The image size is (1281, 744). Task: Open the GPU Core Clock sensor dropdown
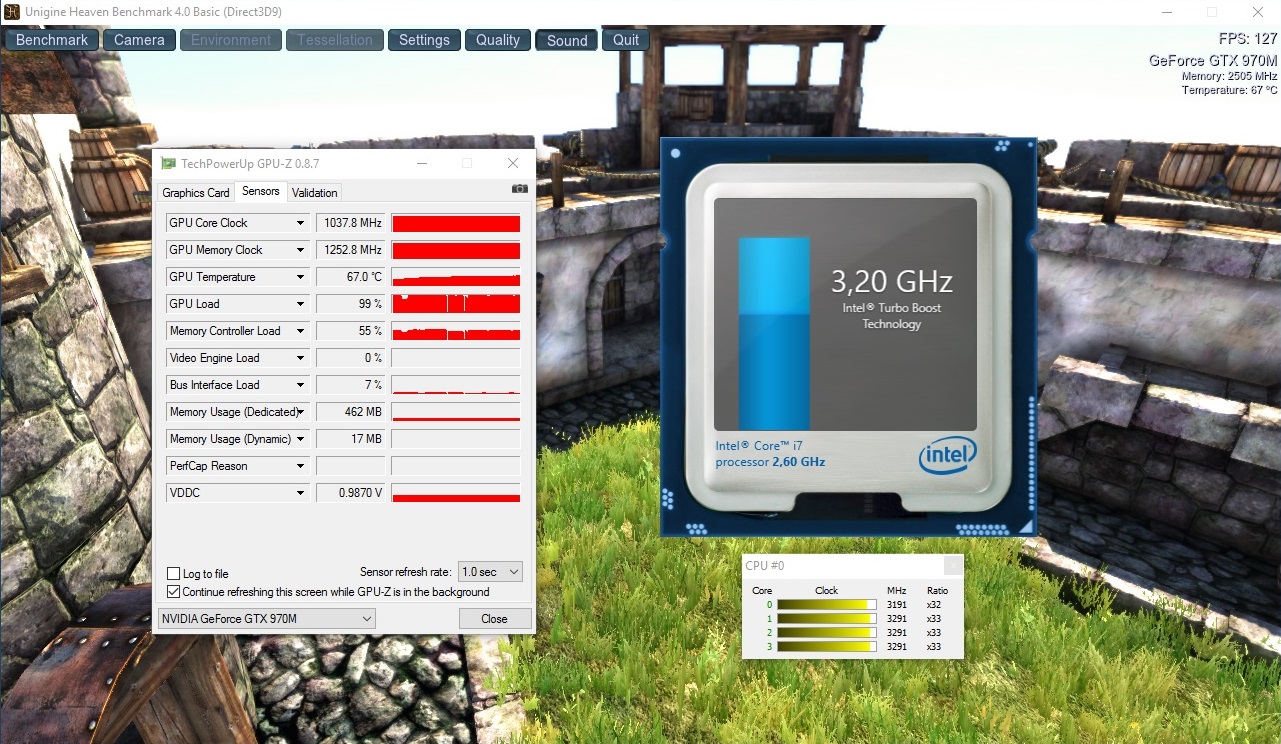[x=300, y=223]
